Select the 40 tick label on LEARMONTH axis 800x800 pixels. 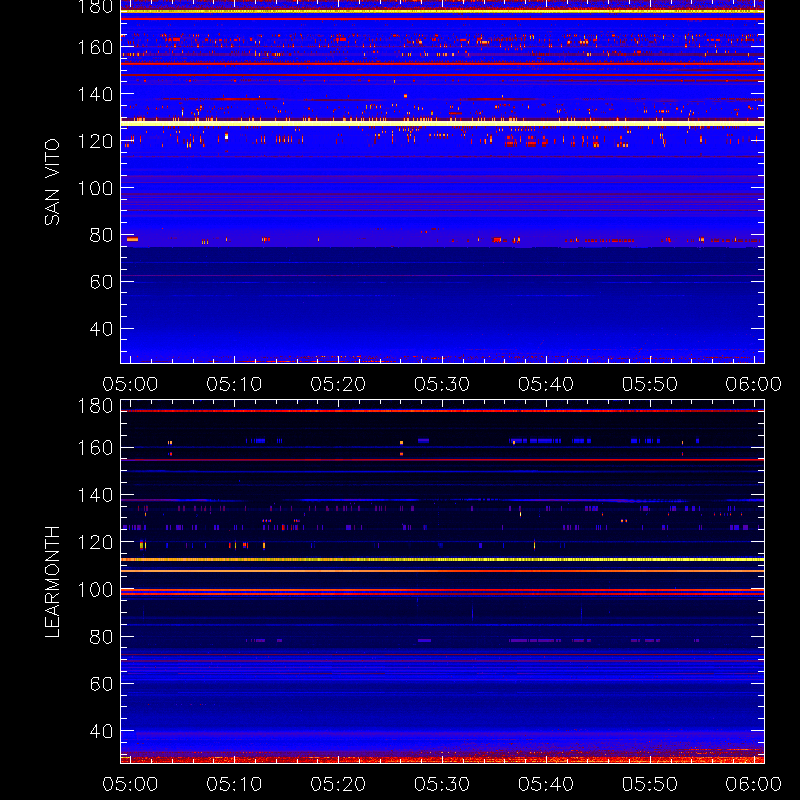click(101, 731)
